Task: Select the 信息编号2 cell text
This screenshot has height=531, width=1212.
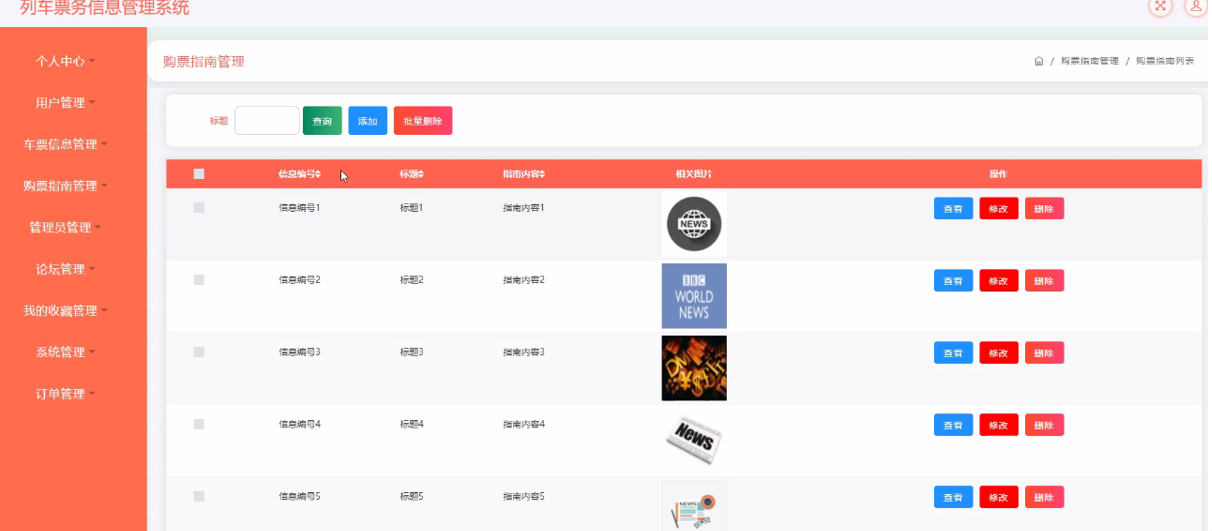Action: pyautogui.click(x=299, y=280)
